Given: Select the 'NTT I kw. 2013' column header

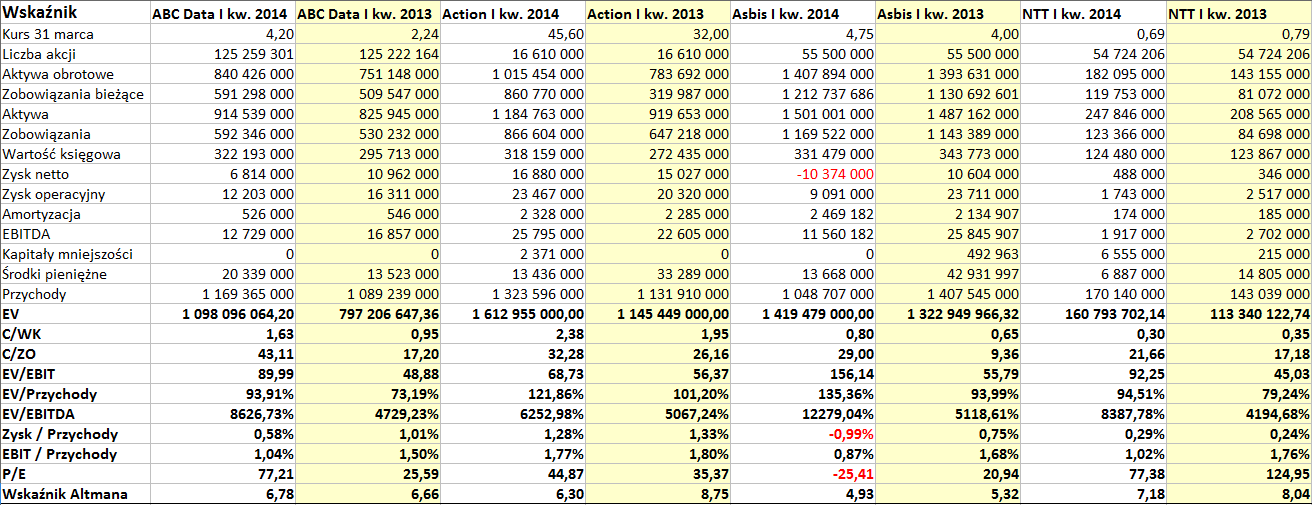Looking at the screenshot, I should point(1238,14).
